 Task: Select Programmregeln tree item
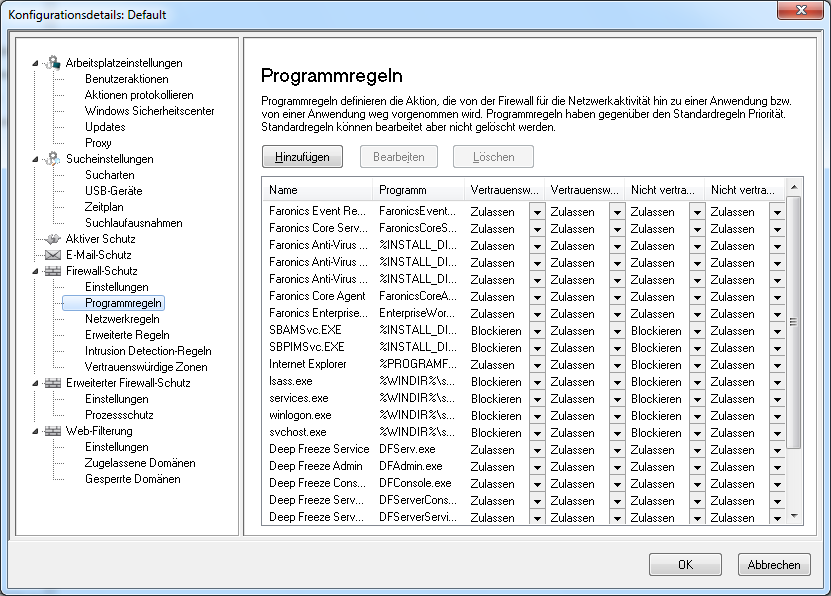tap(123, 303)
